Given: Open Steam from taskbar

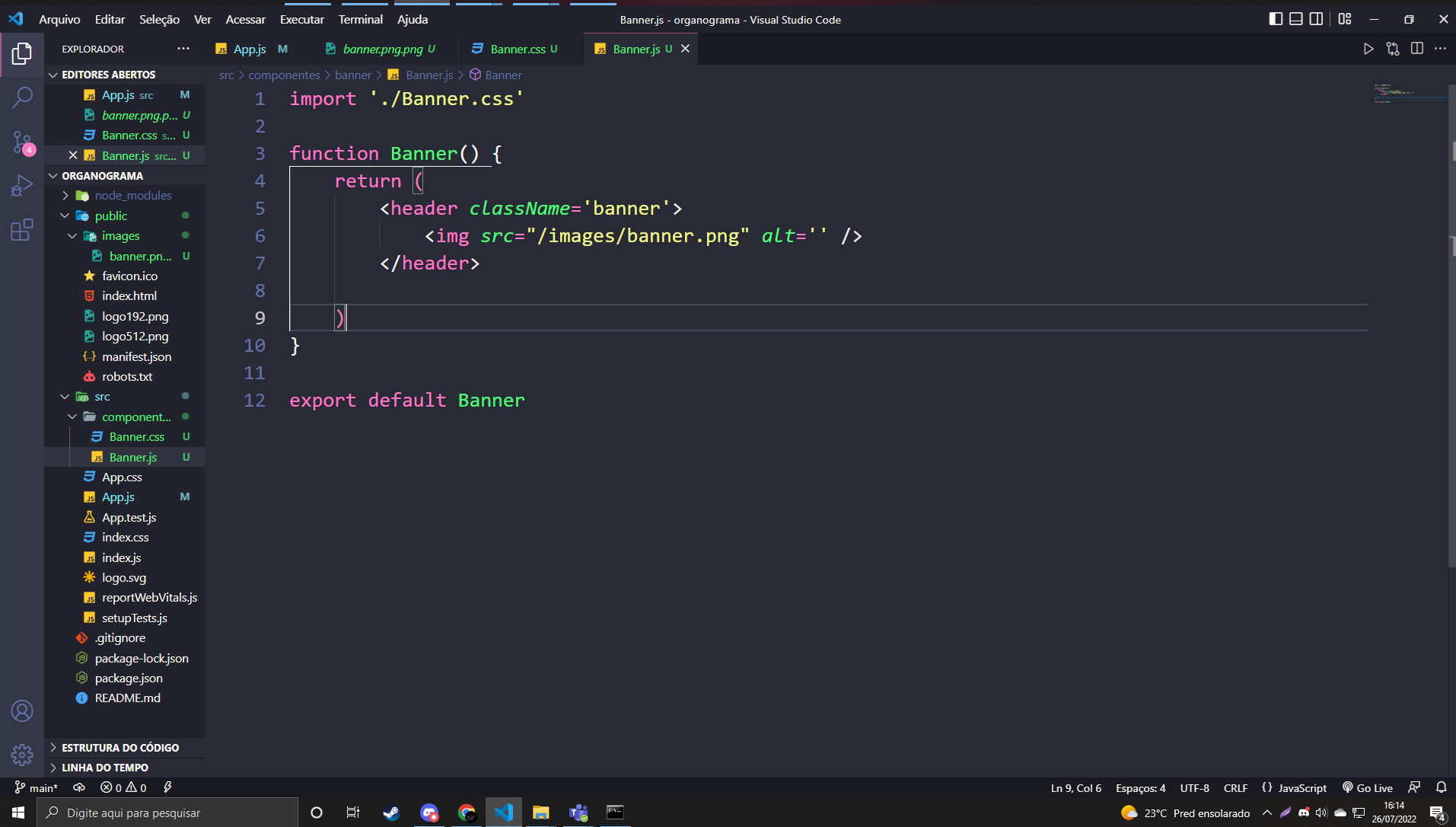Looking at the screenshot, I should click(391, 813).
